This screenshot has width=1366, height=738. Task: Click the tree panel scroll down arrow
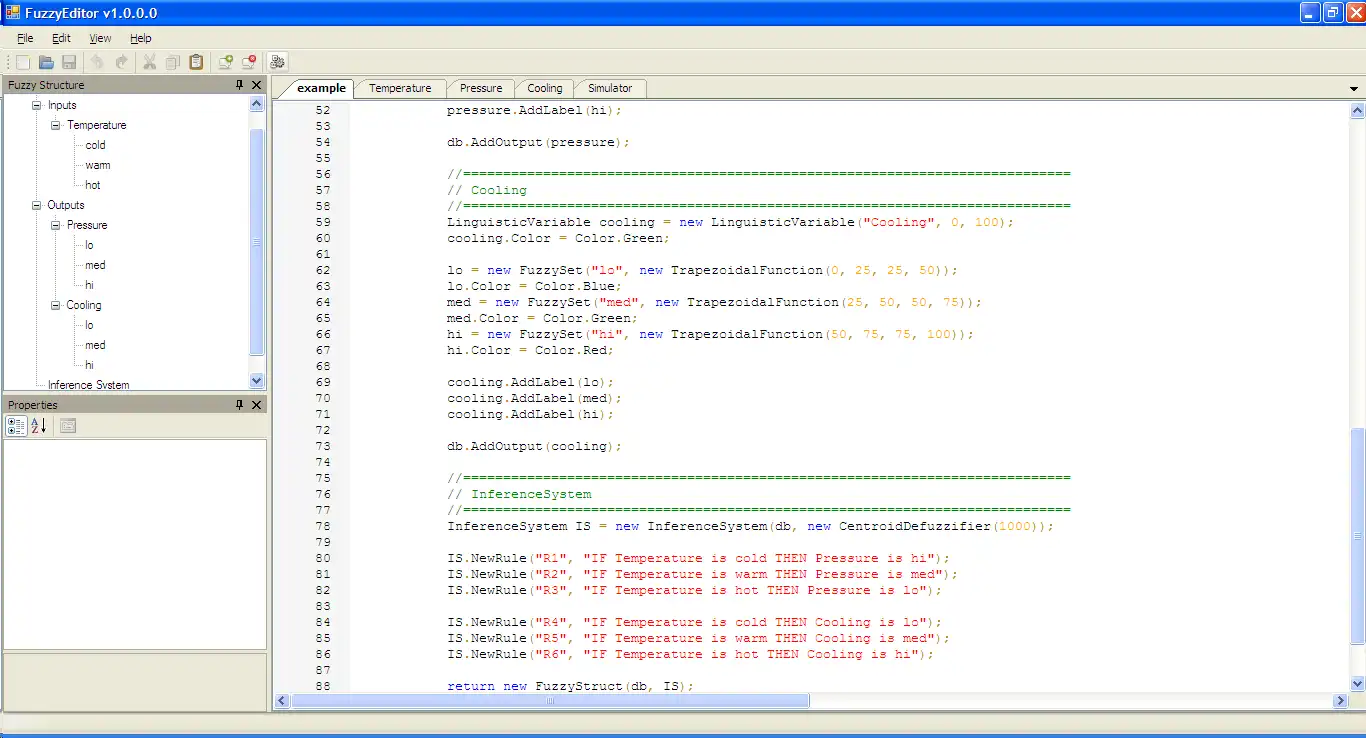click(x=256, y=380)
